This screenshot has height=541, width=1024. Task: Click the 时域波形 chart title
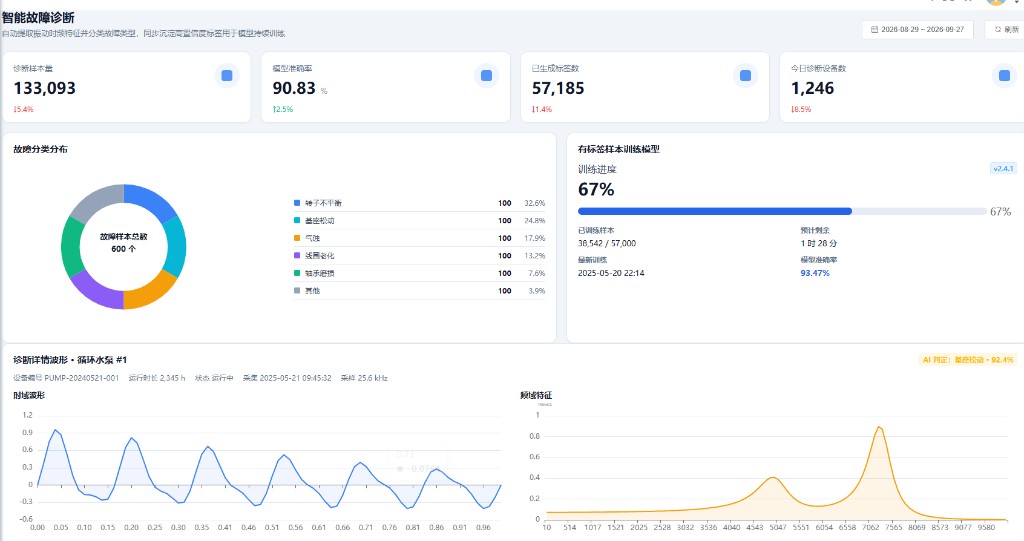(x=29, y=395)
